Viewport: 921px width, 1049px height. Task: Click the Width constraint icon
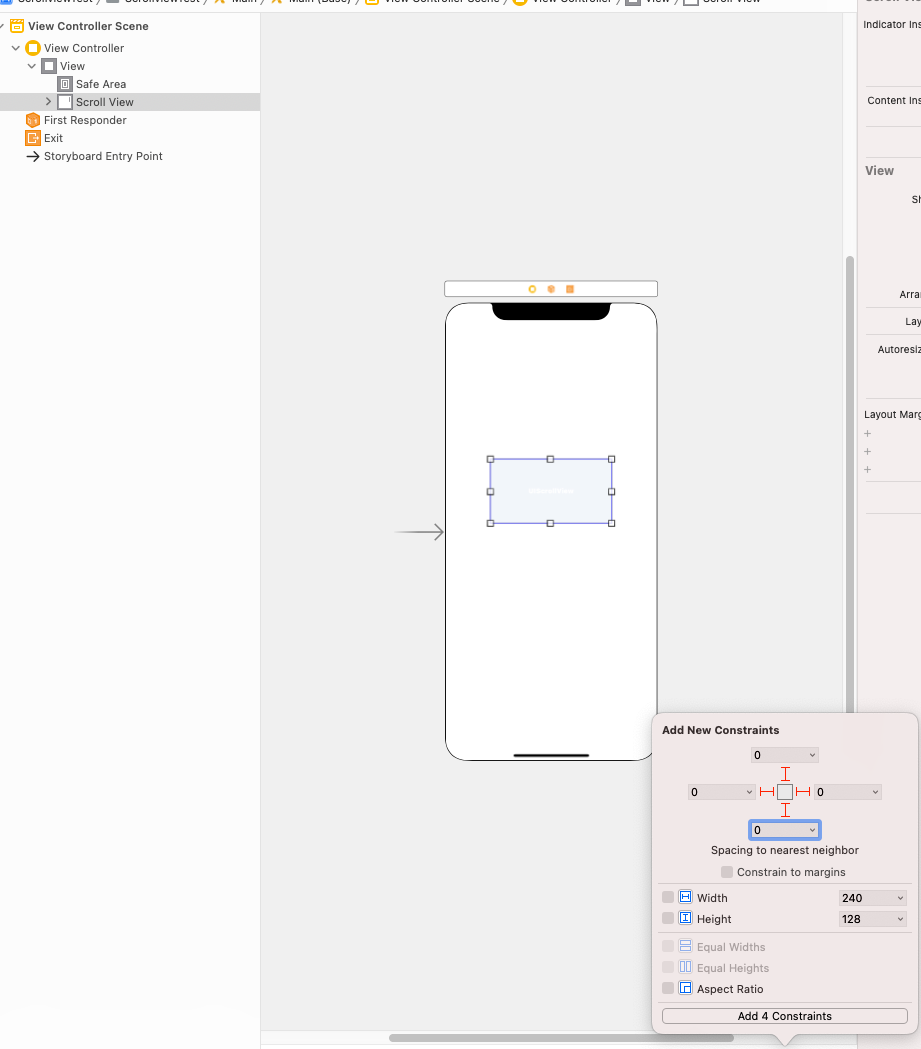pos(686,897)
